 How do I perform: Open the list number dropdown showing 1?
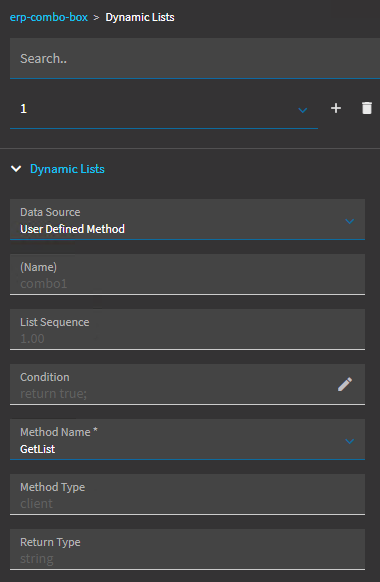(164, 109)
